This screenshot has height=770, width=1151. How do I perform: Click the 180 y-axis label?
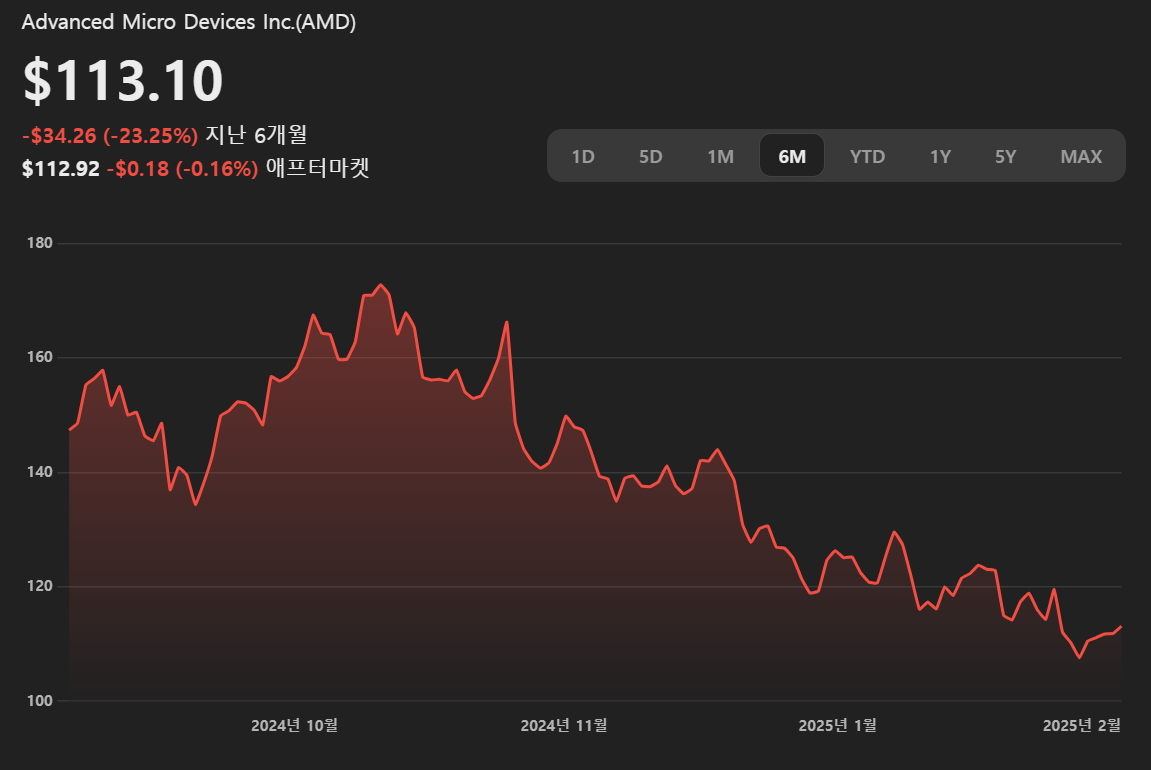tap(40, 243)
